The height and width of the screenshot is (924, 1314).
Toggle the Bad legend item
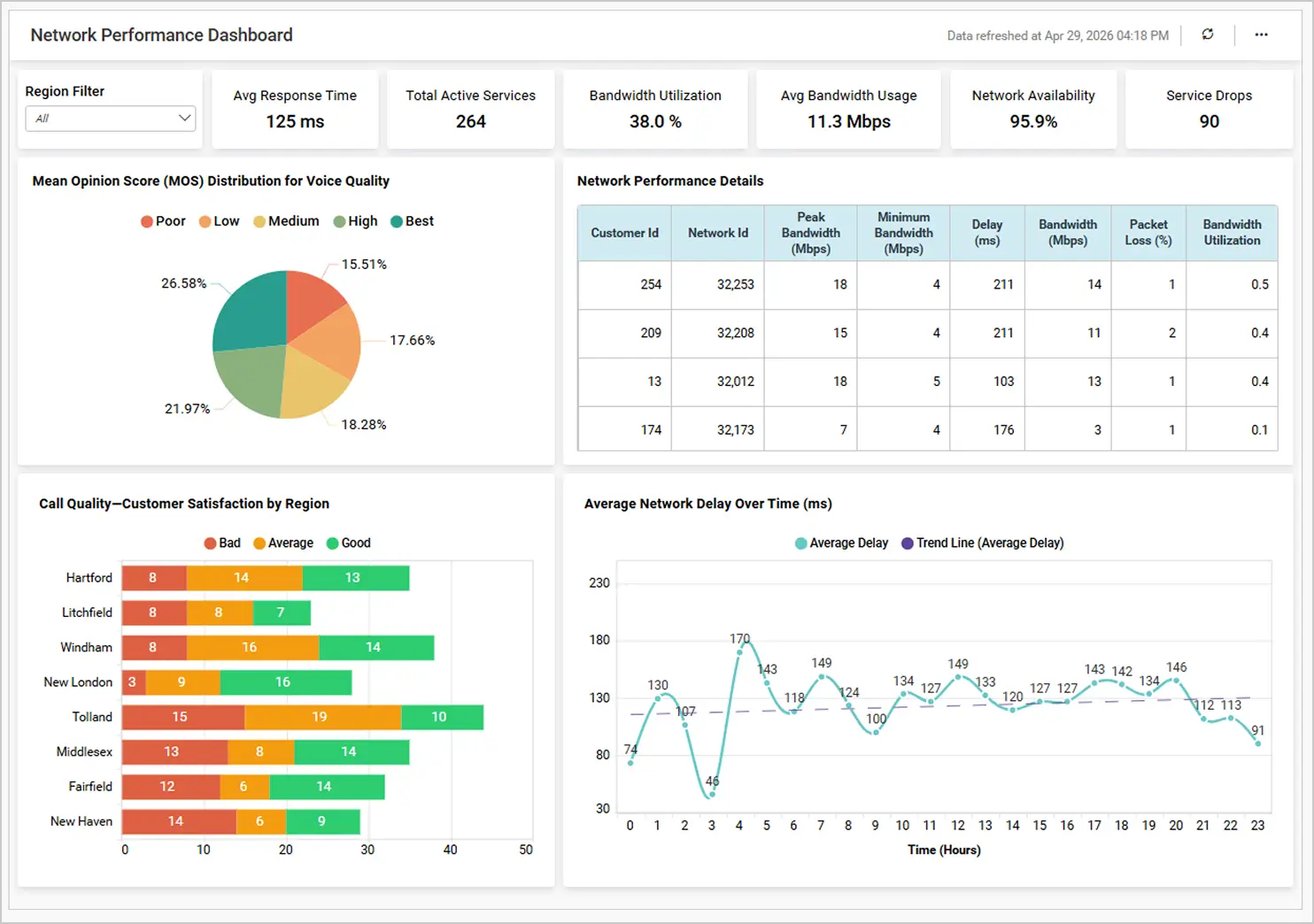point(222,543)
